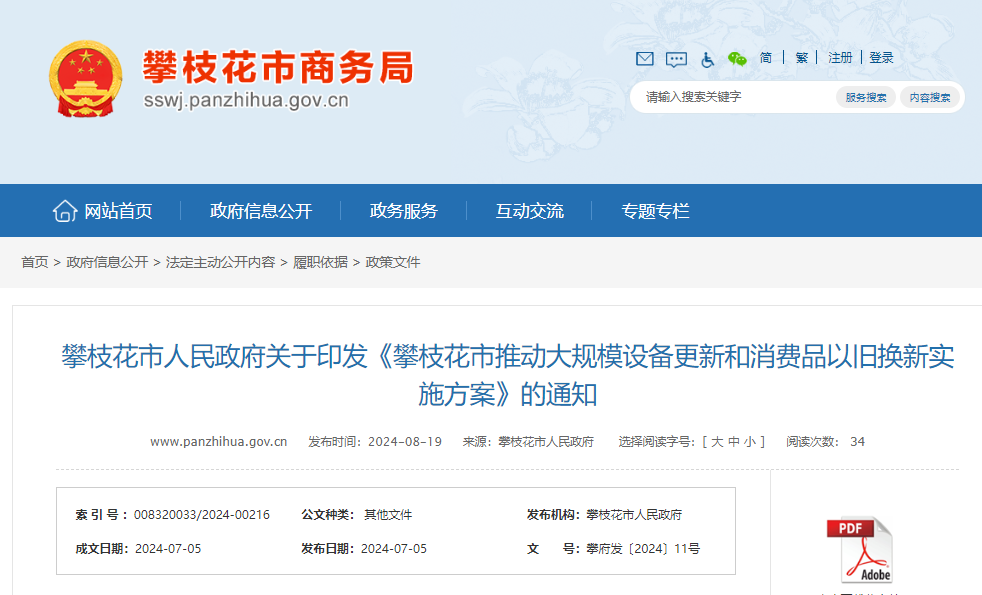
Task: Click the mail envelope icon
Action: click(x=645, y=59)
